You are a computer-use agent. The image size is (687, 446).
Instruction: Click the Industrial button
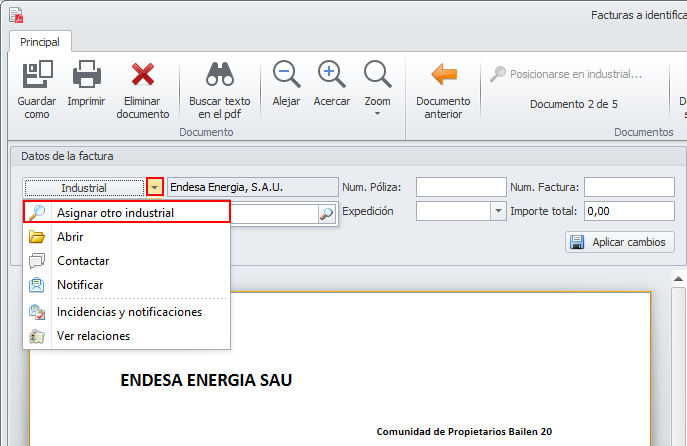(84, 188)
